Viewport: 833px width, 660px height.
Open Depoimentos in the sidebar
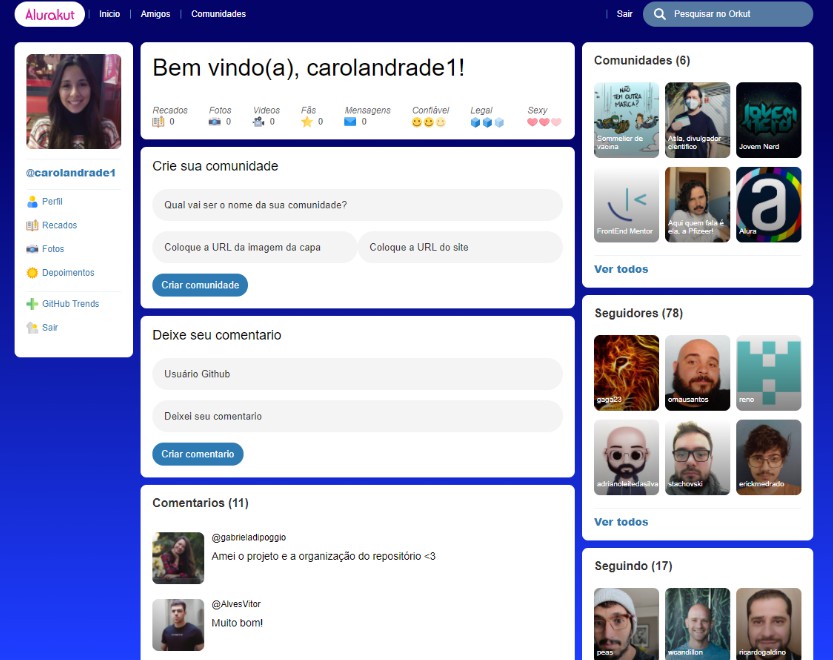67,273
